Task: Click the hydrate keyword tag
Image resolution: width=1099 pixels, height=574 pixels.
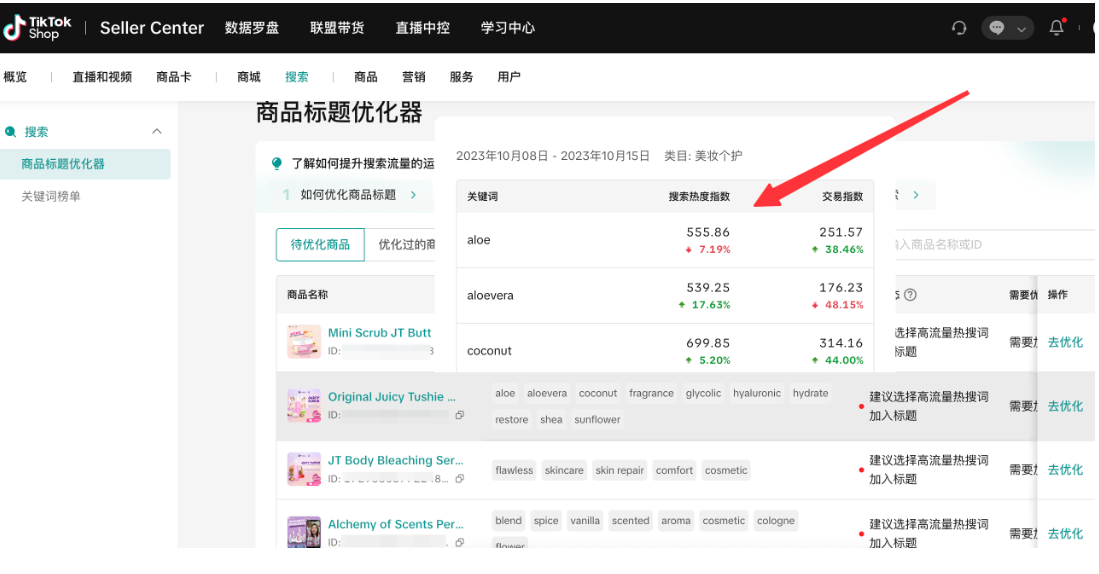Action: tap(810, 393)
